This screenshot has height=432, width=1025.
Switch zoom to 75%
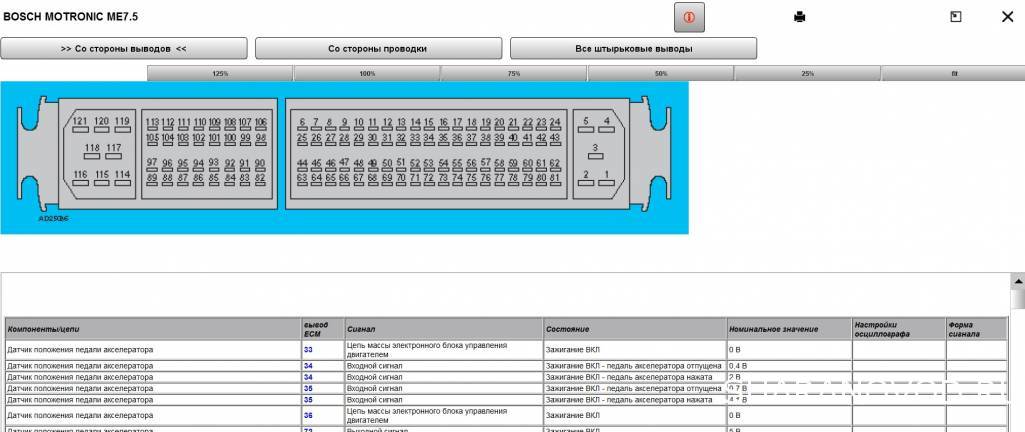tap(514, 74)
